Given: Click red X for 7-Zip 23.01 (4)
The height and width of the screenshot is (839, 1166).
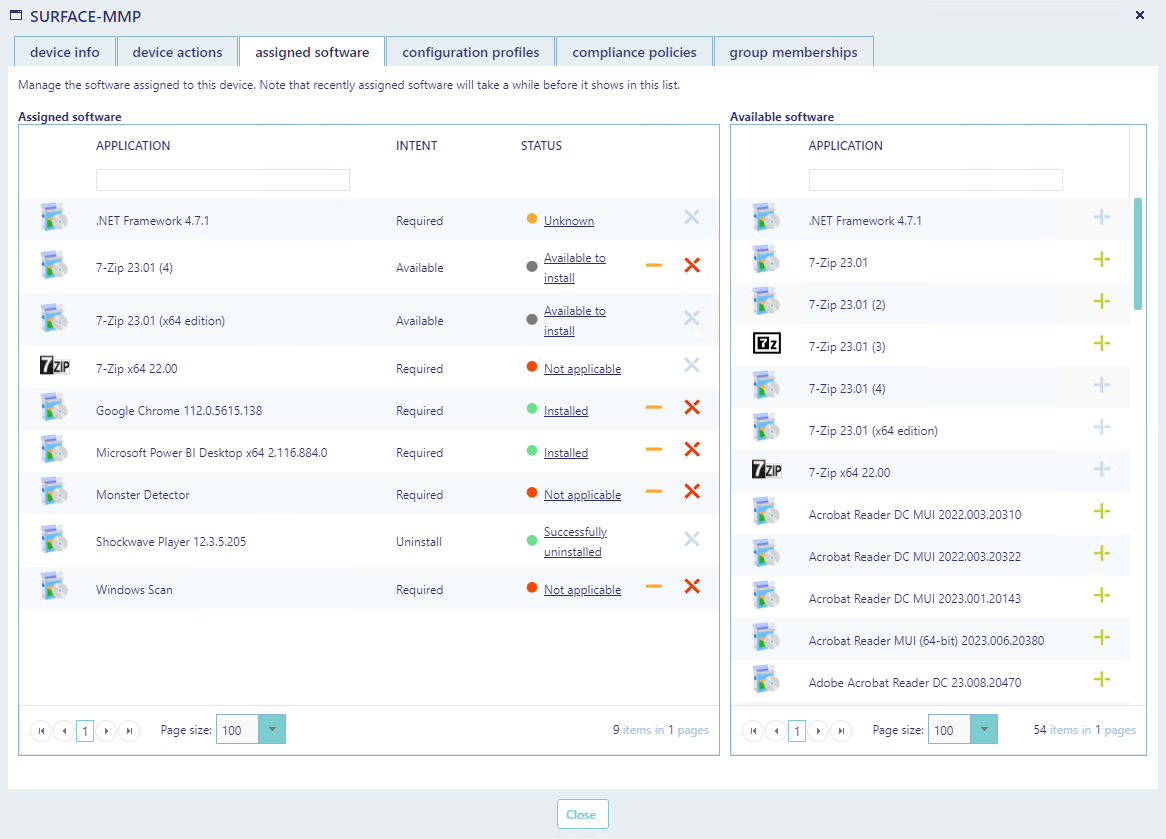Looking at the screenshot, I should (691, 266).
